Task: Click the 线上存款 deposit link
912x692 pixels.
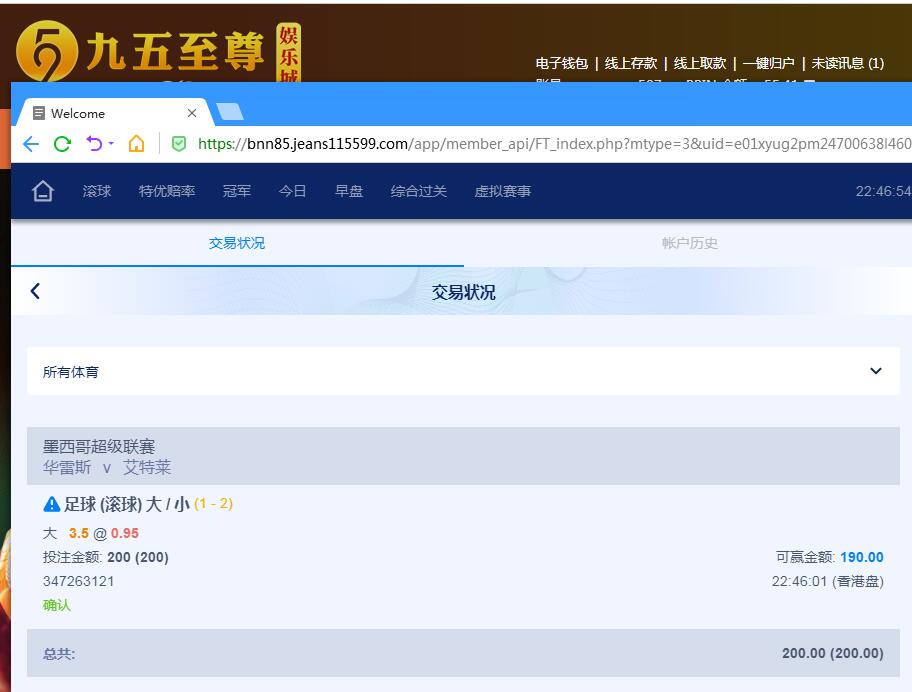Action: (631, 63)
